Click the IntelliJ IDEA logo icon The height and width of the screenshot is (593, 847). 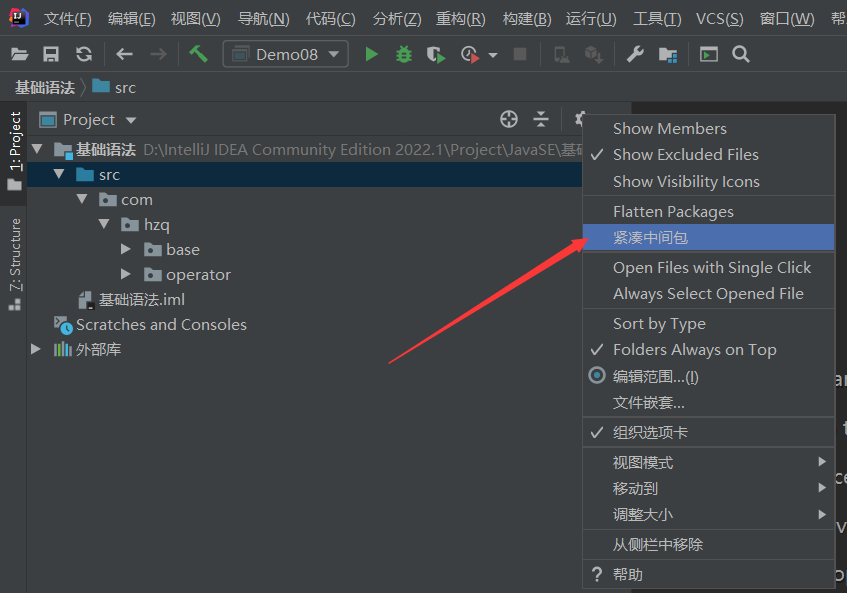click(18, 18)
